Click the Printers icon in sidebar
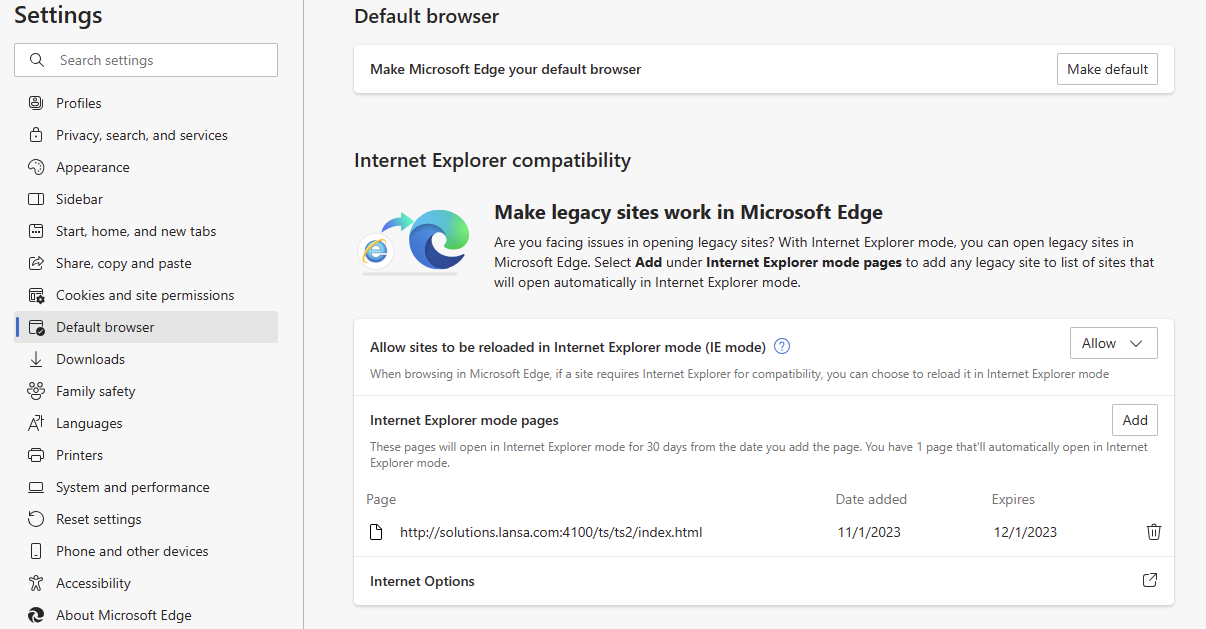Viewport: 1206px width, 629px height. click(x=36, y=455)
